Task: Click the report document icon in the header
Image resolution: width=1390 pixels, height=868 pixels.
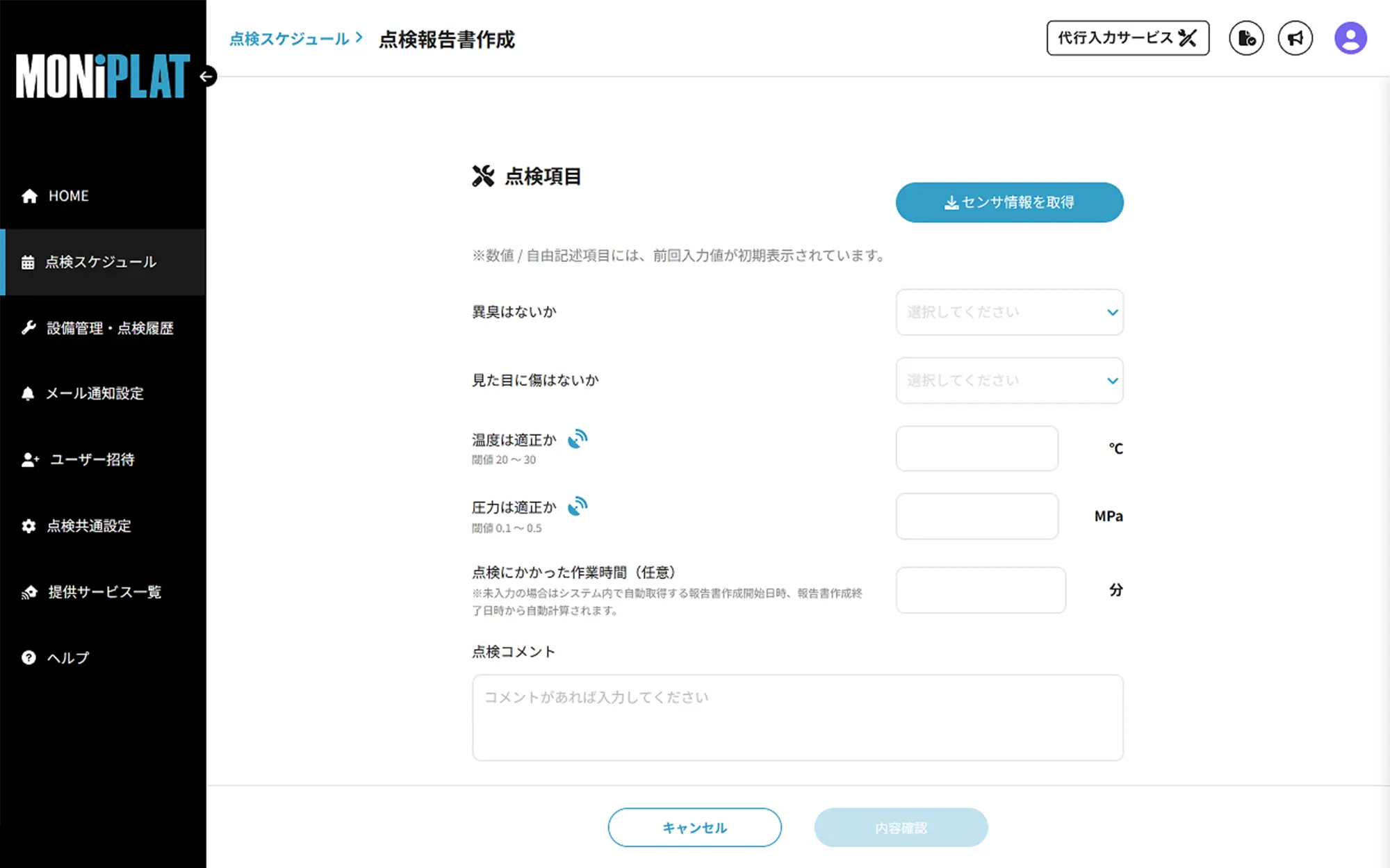Action: point(1246,38)
